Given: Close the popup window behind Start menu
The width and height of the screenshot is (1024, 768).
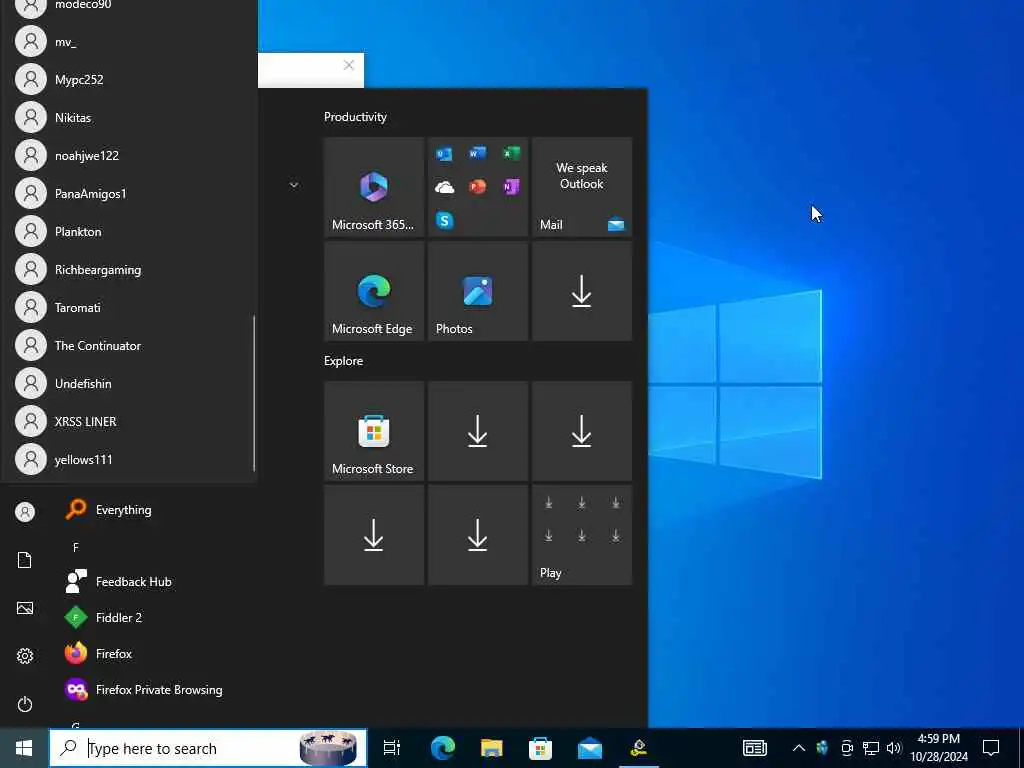Looking at the screenshot, I should (x=349, y=65).
